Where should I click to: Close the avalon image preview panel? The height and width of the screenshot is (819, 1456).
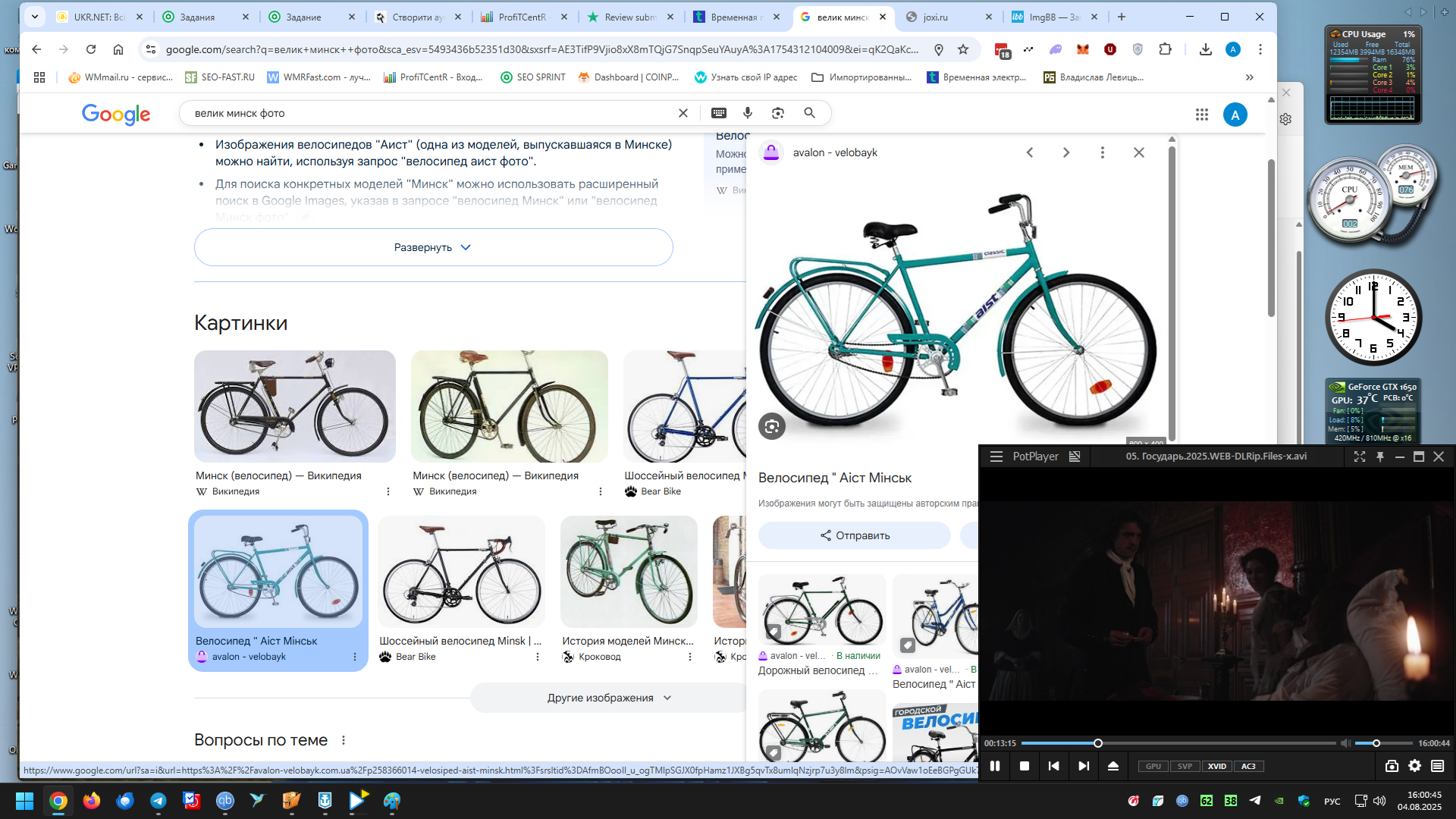[x=1139, y=152]
